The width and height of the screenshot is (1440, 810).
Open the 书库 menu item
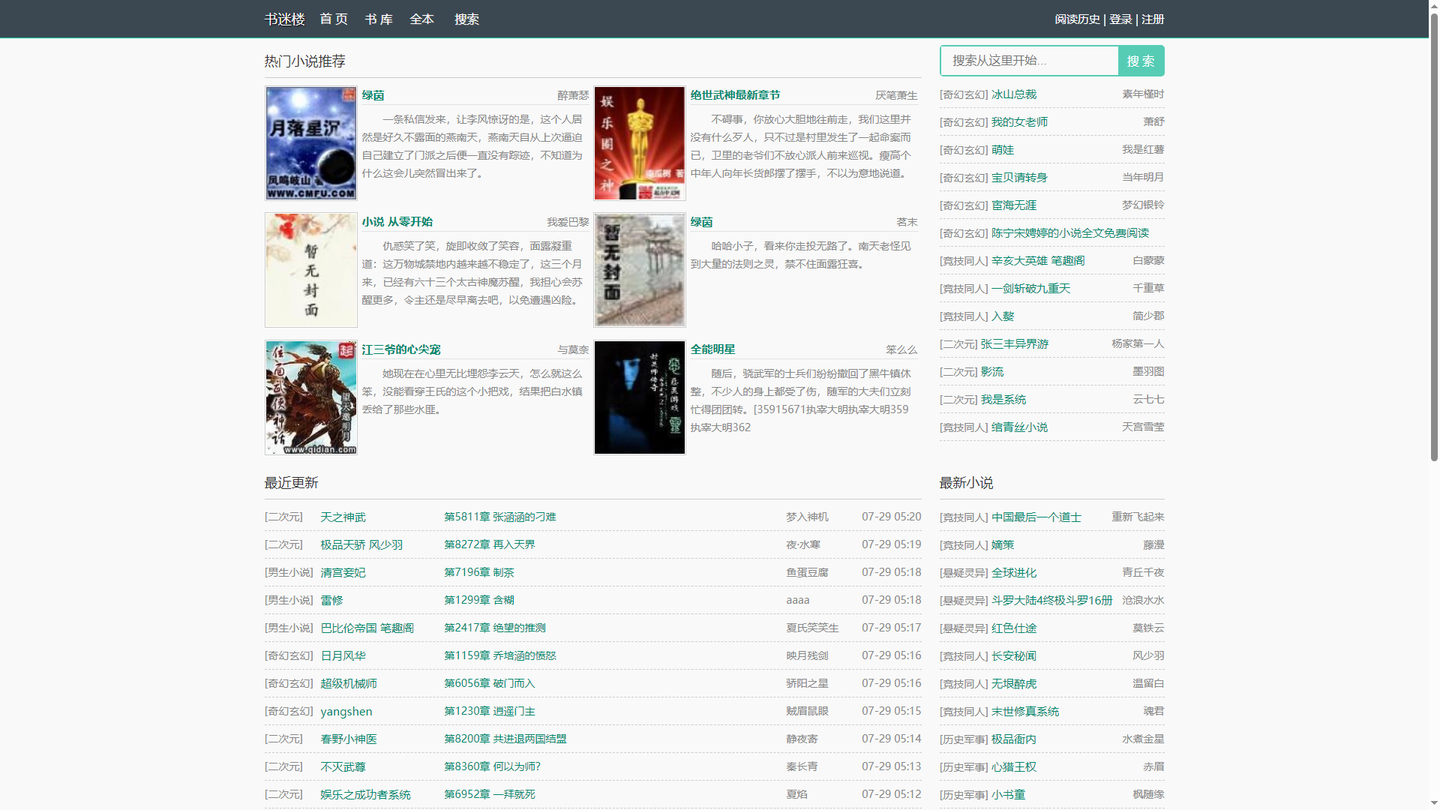(x=379, y=19)
